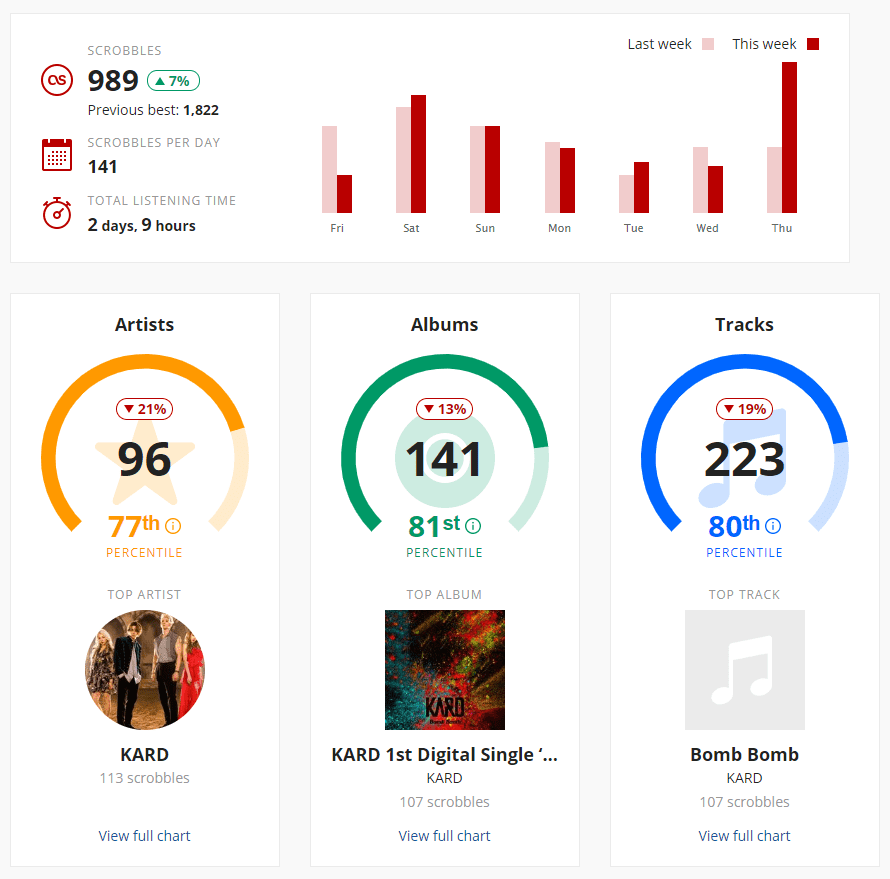Viewport: 890px width, 879px height.
Task: Click Friday's last-week light pink bar
Action: tap(329, 169)
